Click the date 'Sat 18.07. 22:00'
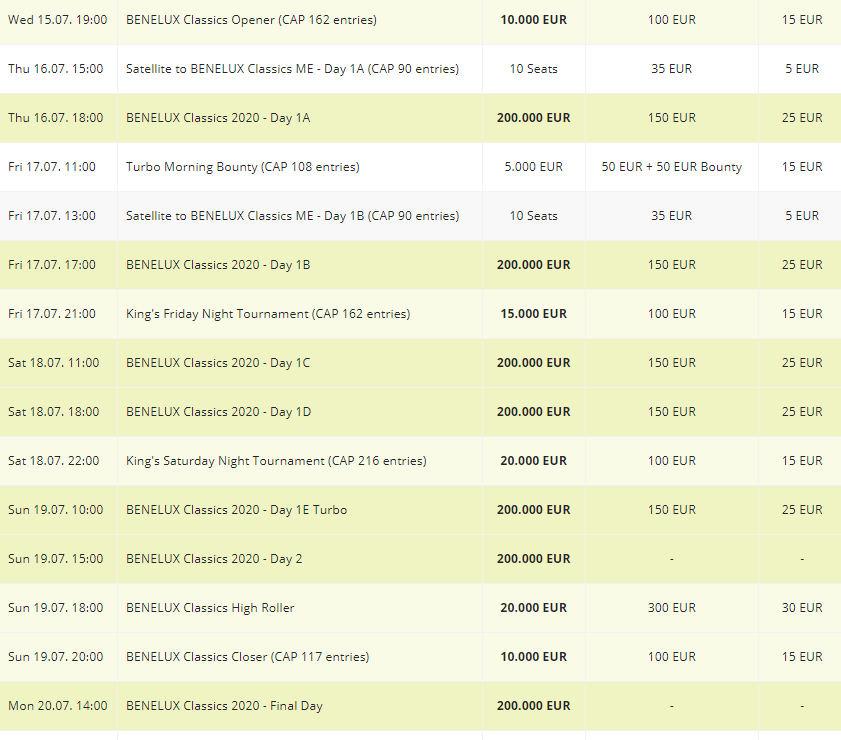 54,461
